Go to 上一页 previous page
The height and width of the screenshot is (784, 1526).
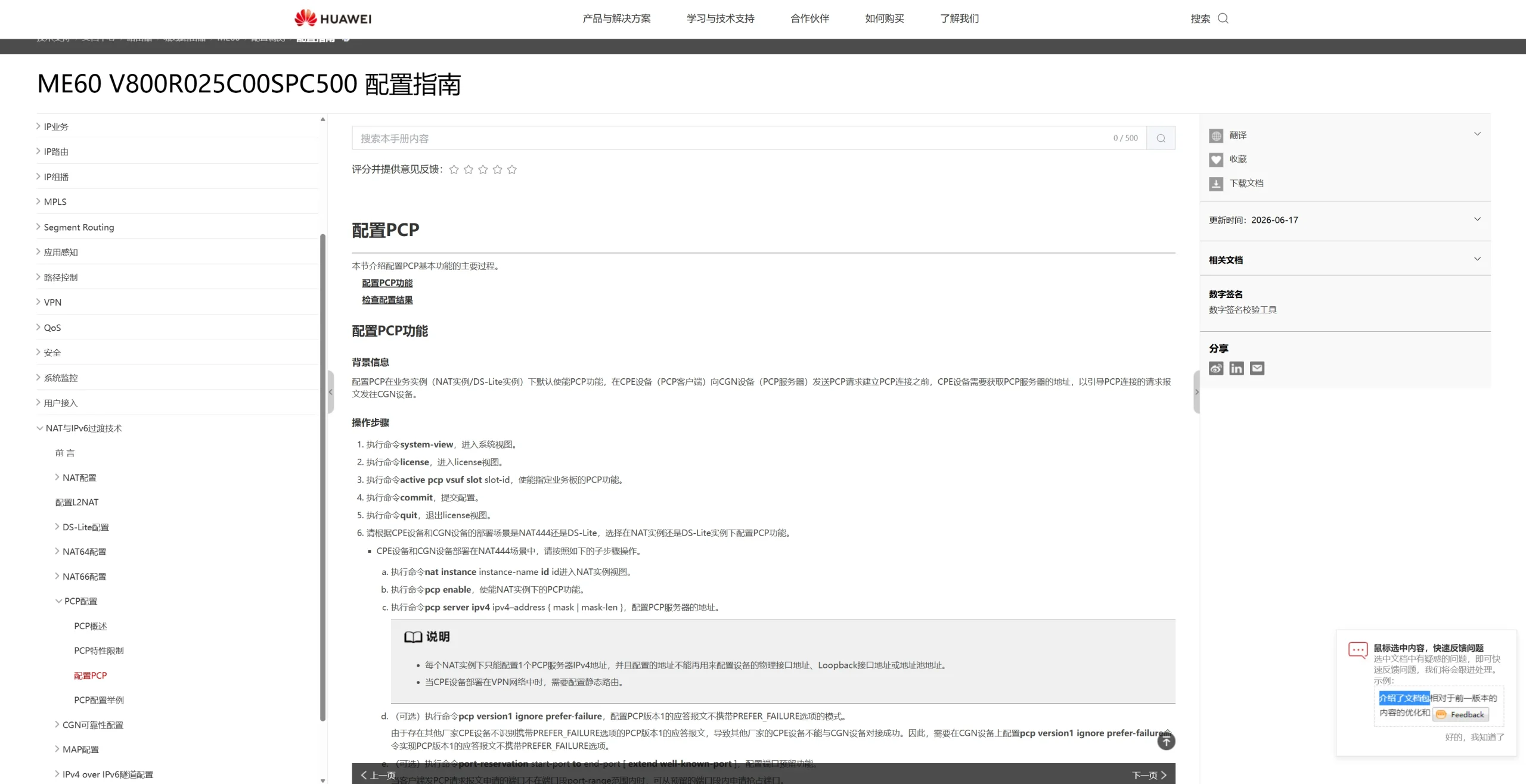click(x=378, y=775)
